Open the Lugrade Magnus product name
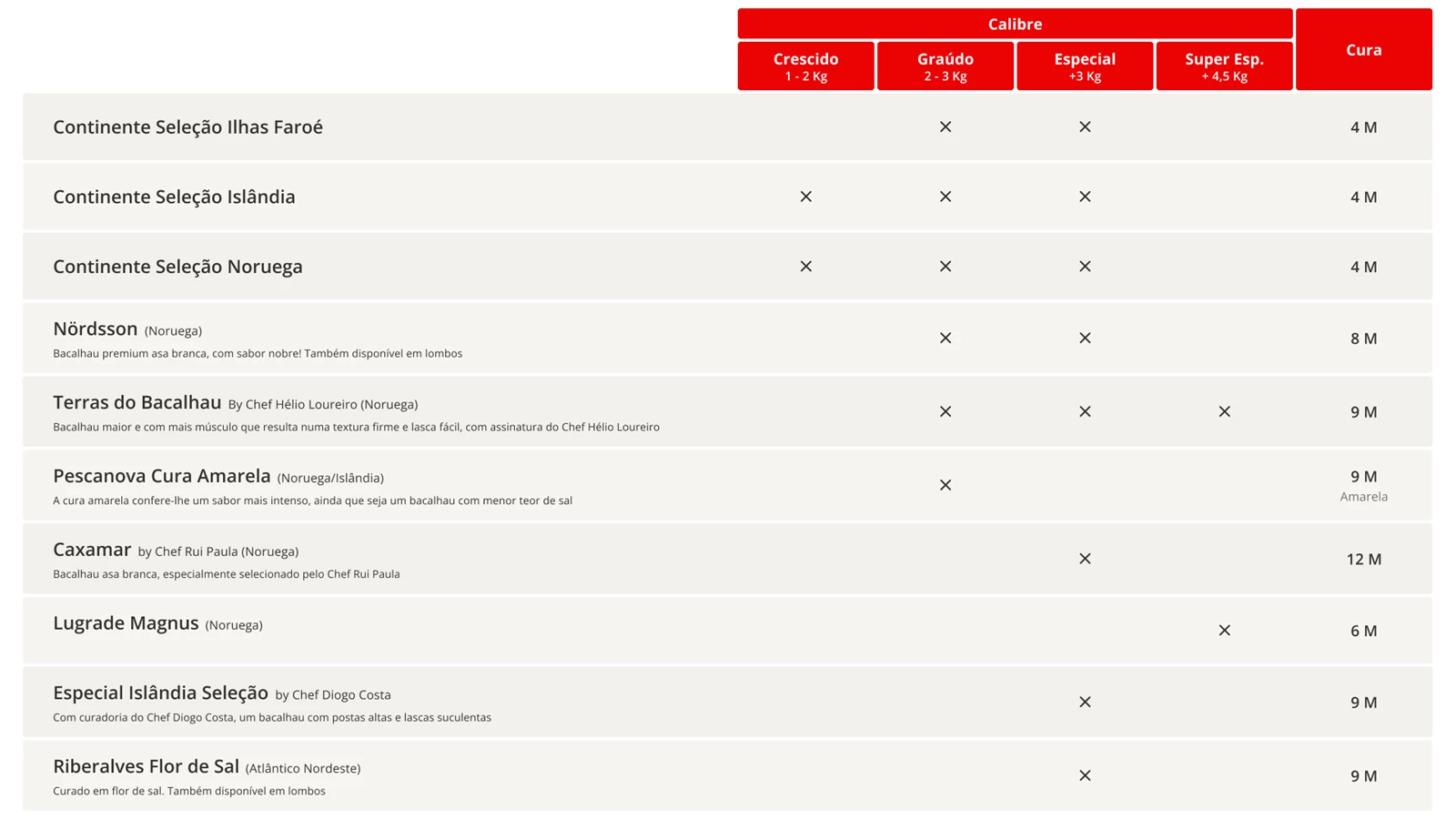Screen dimensions: 1456x819 [x=126, y=623]
